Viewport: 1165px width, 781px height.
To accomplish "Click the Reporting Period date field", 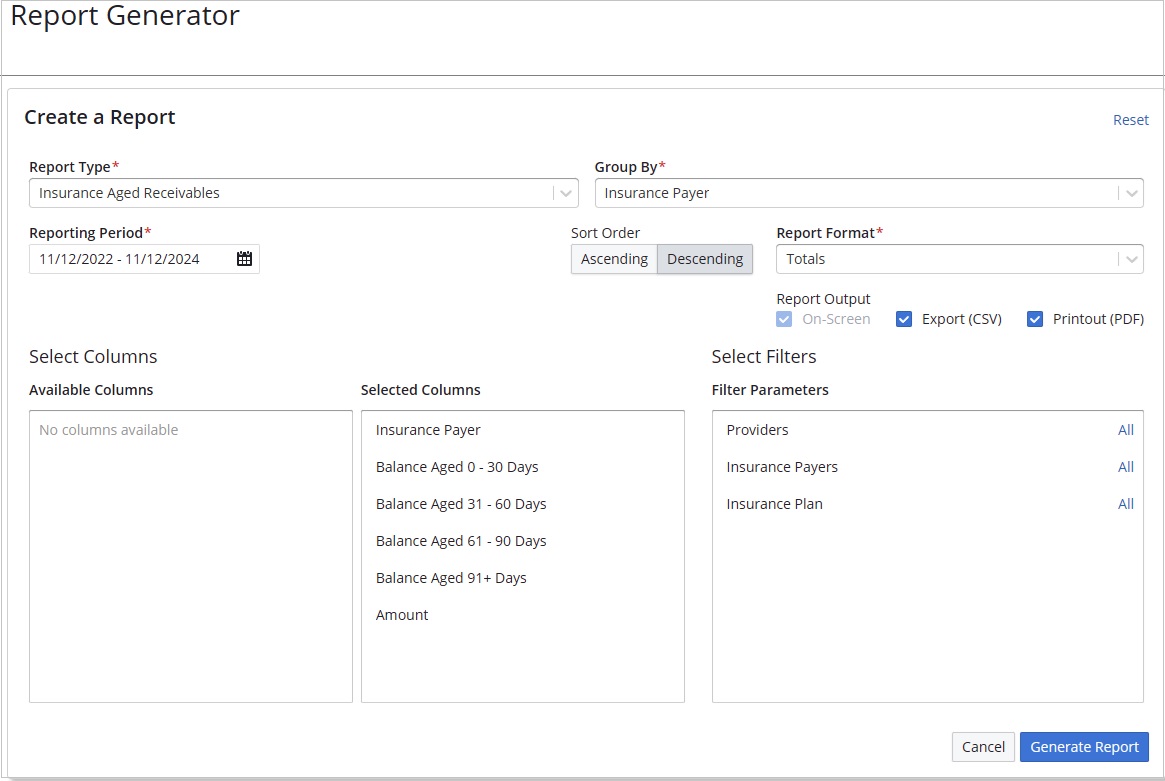I will pyautogui.click(x=130, y=259).
